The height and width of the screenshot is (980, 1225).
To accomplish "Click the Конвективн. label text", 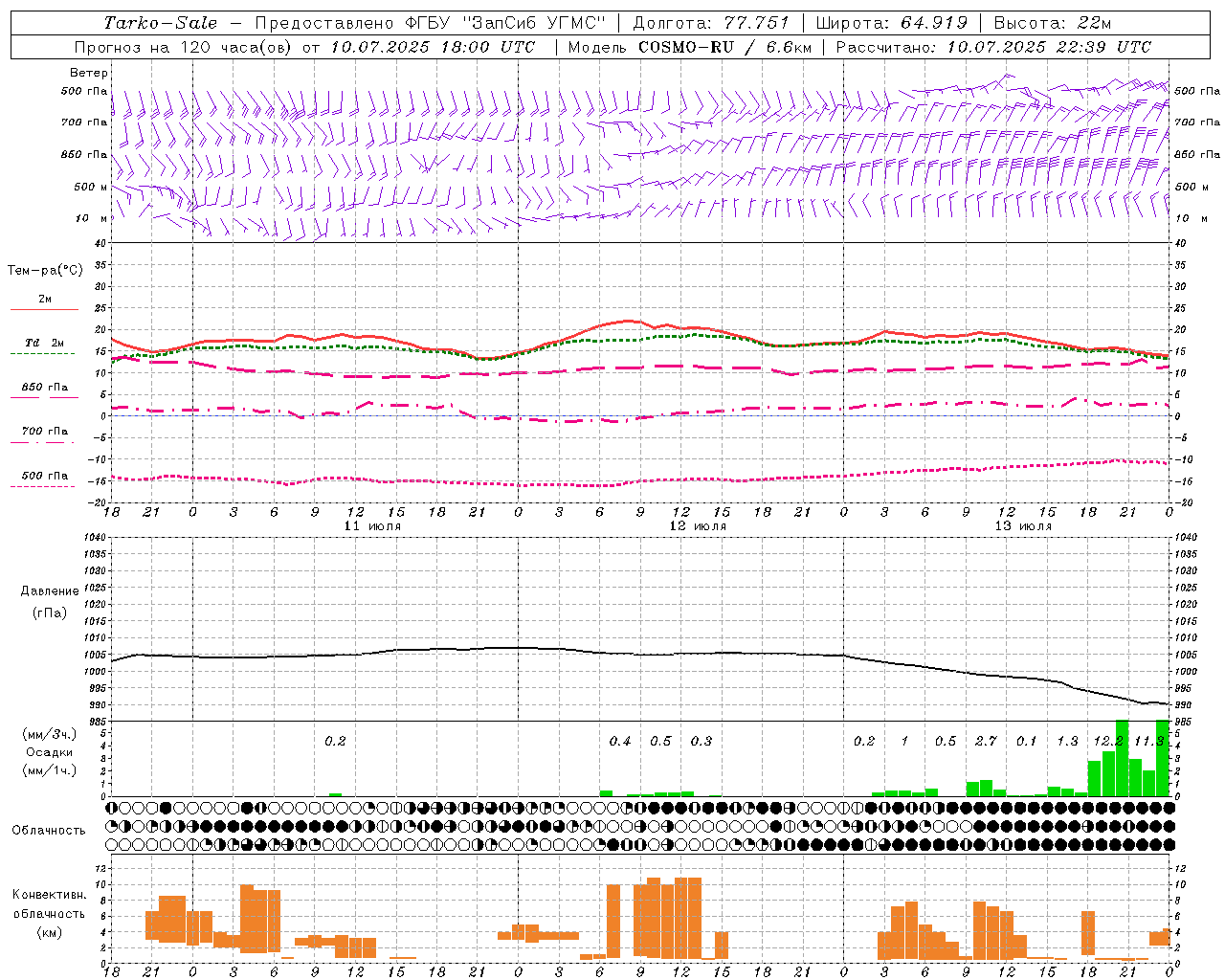I will [x=49, y=895].
